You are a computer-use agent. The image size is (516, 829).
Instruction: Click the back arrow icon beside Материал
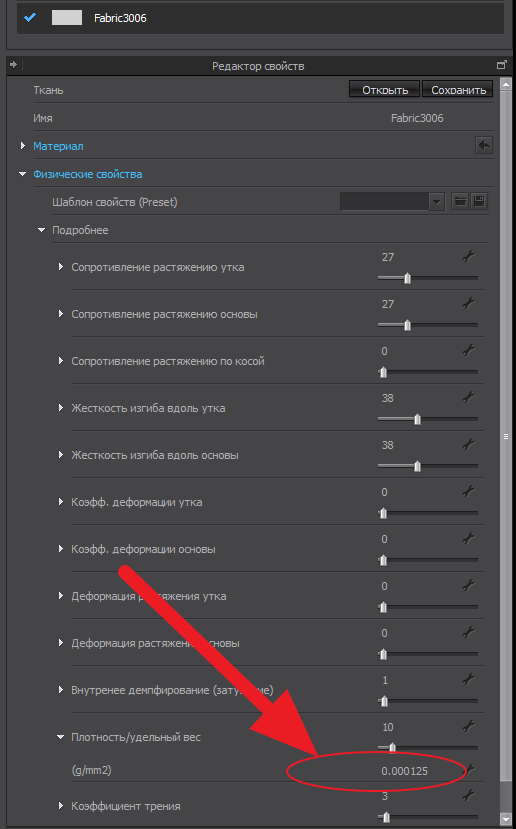tap(484, 145)
